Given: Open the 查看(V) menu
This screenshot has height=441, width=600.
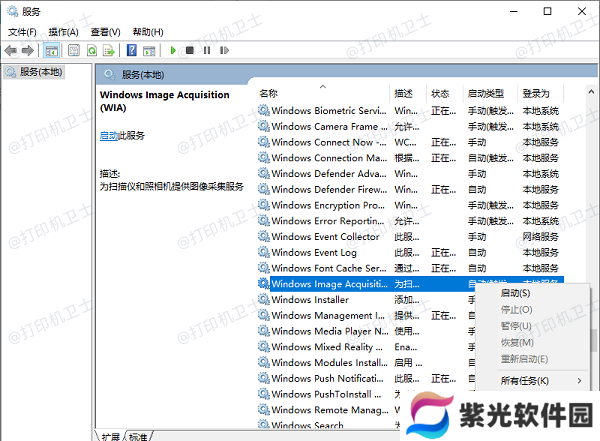Looking at the screenshot, I should pyautogui.click(x=106, y=32).
